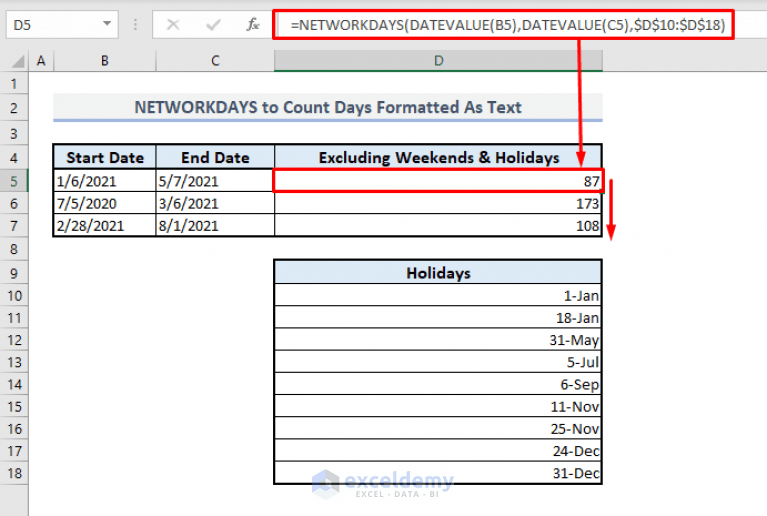Select row 3 header
The image size is (767, 516).
[x=14, y=134]
